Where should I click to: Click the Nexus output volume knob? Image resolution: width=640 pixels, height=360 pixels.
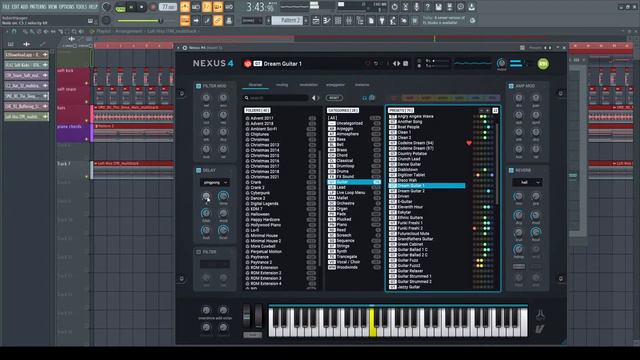[x=501, y=63]
